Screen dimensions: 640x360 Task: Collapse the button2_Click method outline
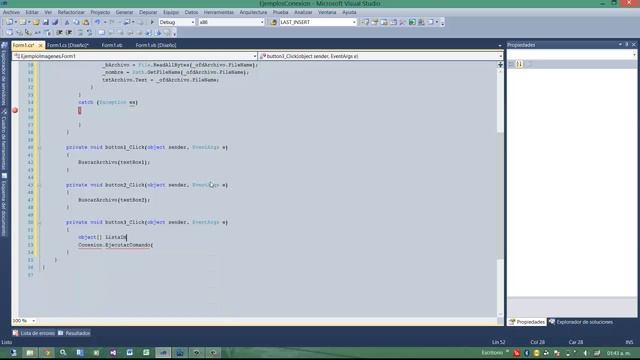40,185
